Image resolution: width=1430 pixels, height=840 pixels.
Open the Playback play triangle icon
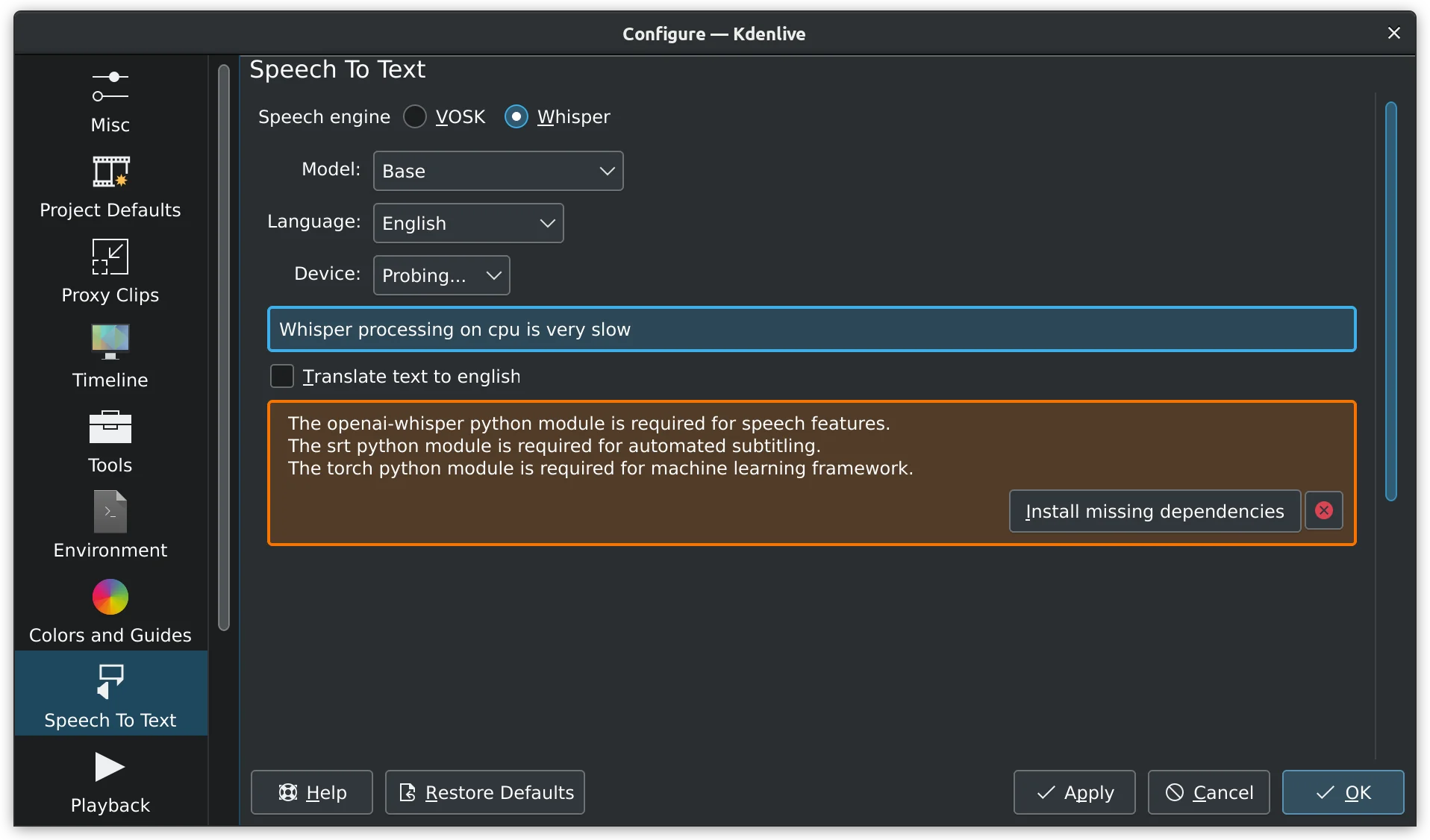[110, 767]
